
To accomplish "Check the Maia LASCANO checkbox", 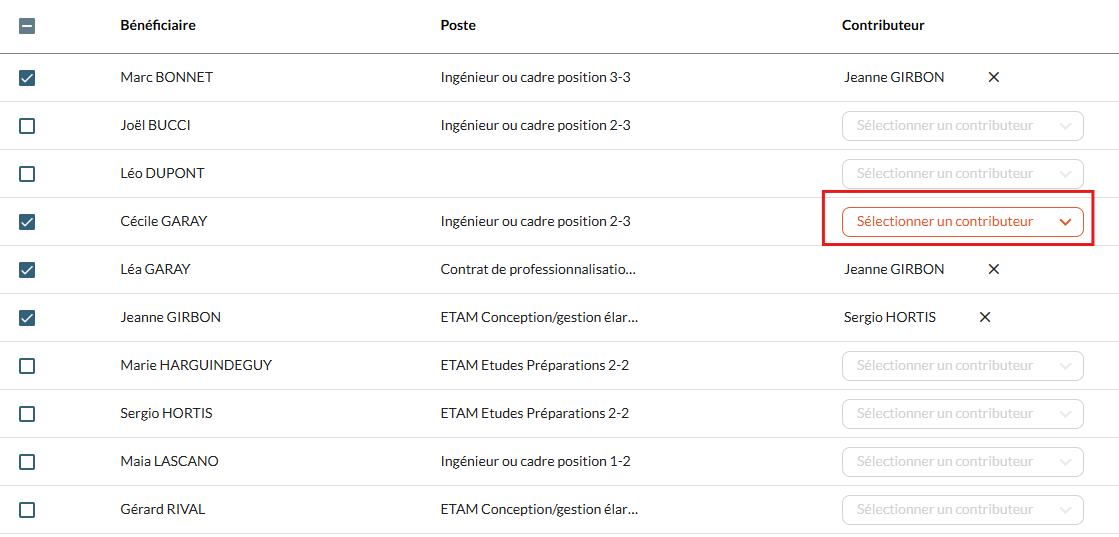I will pyautogui.click(x=27, y=462).
